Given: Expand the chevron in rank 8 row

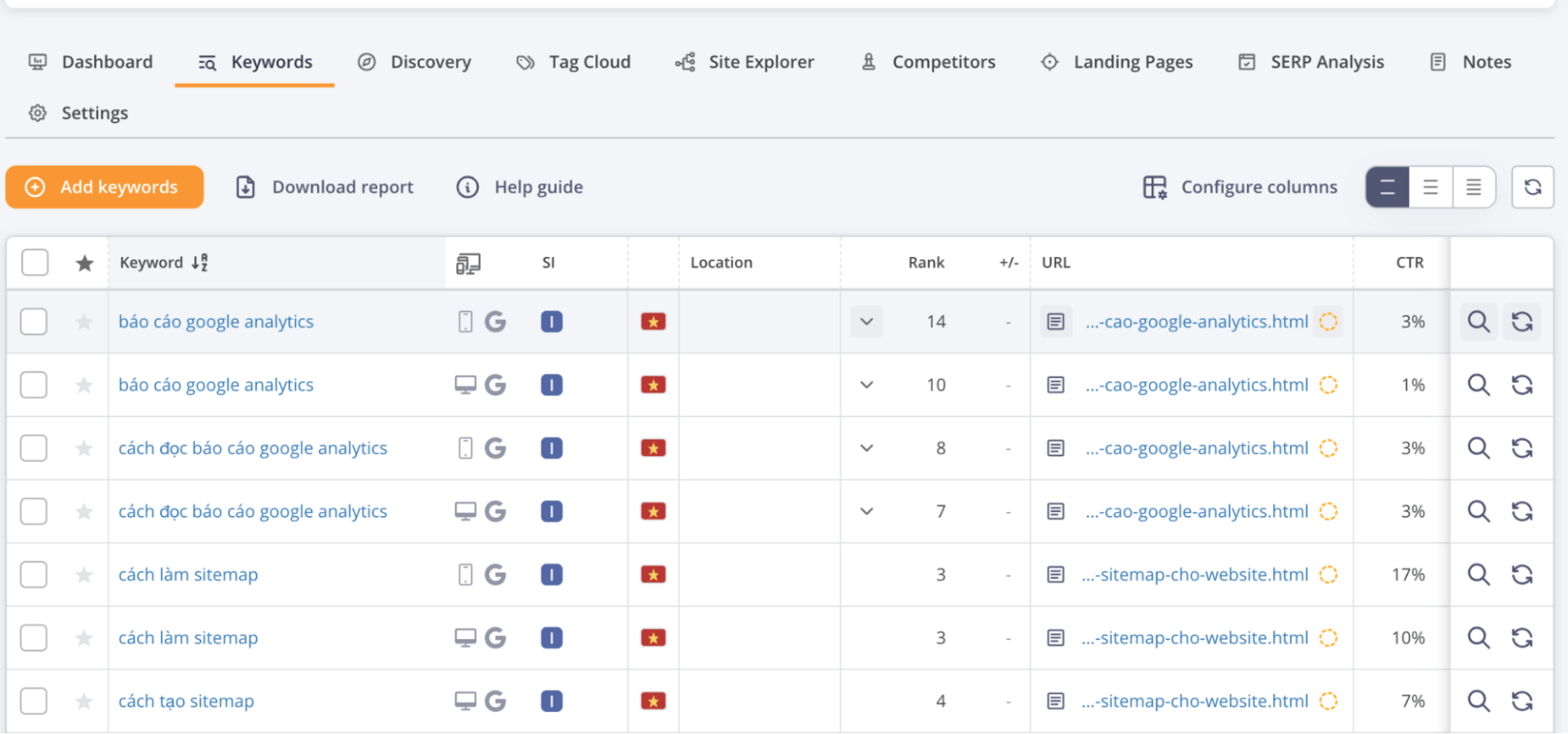Looking at the screenshot, I should [866, 448].
